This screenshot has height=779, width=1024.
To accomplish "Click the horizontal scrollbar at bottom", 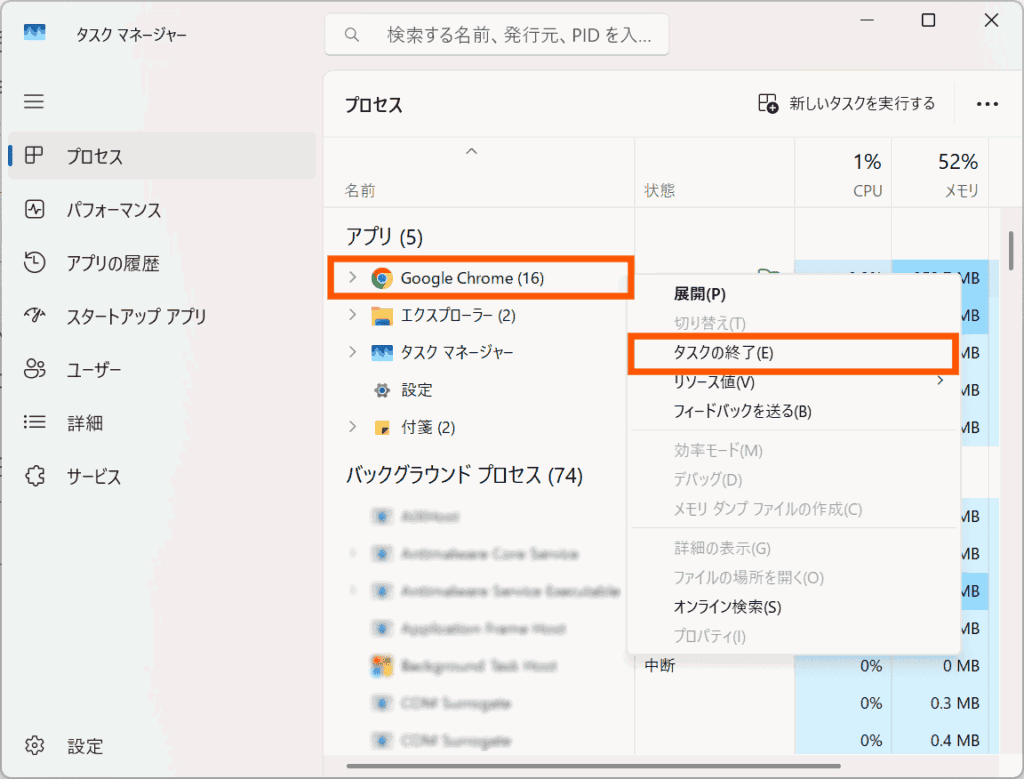I will pyautogui.click(x=593, y=766).
